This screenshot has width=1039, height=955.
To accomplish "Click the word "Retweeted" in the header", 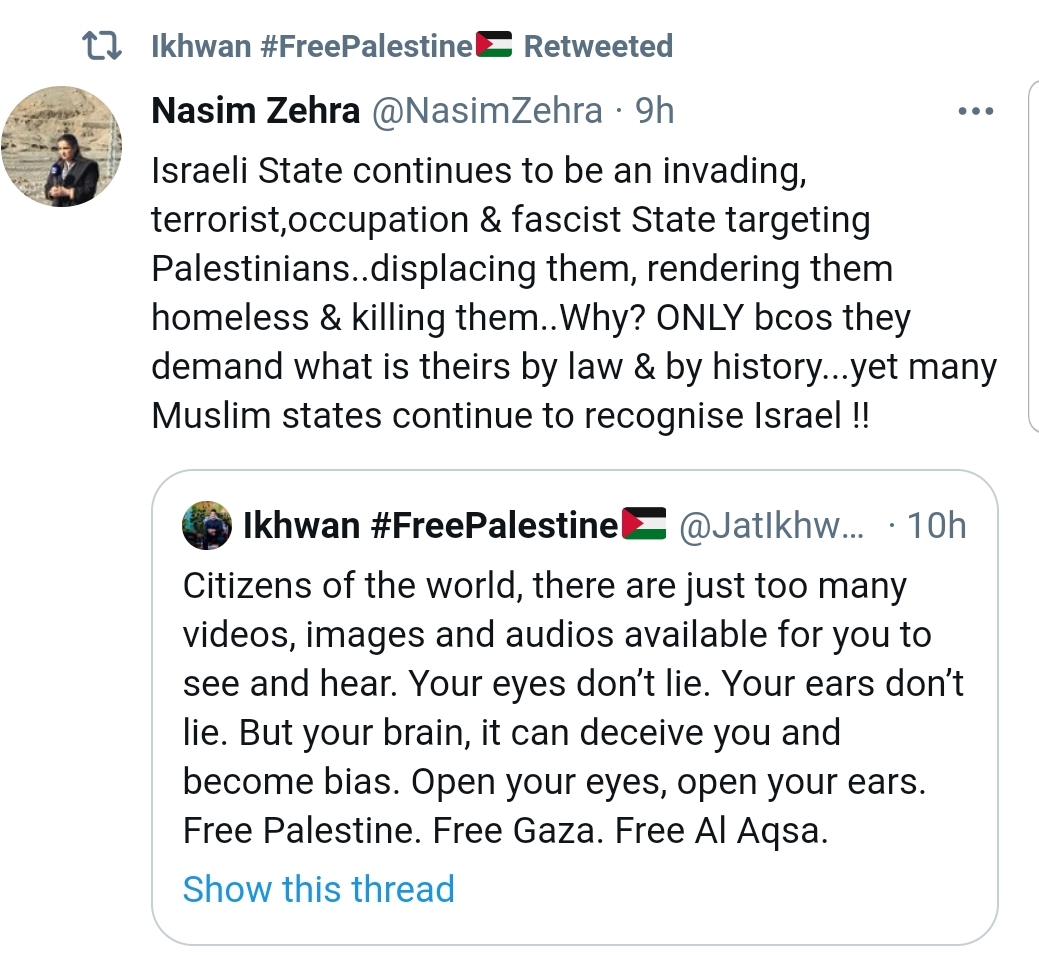I will tap(598, 46).
